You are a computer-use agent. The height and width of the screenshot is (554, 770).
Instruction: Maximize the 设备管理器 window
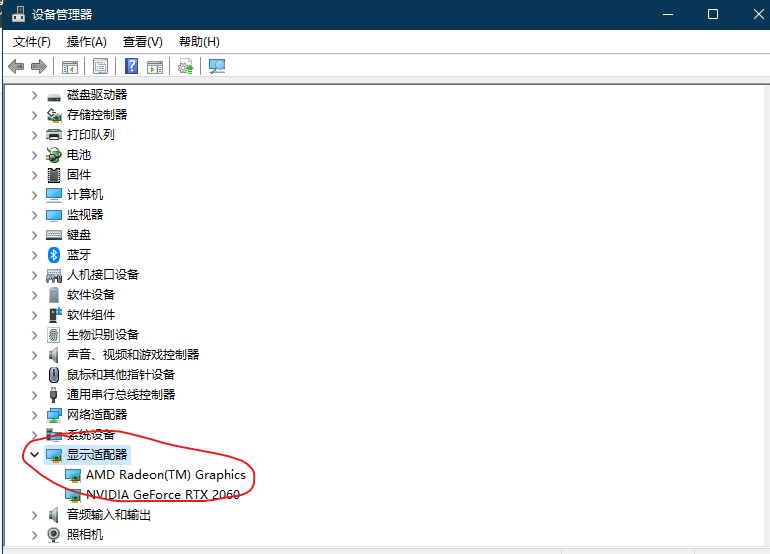click(713, 14)
